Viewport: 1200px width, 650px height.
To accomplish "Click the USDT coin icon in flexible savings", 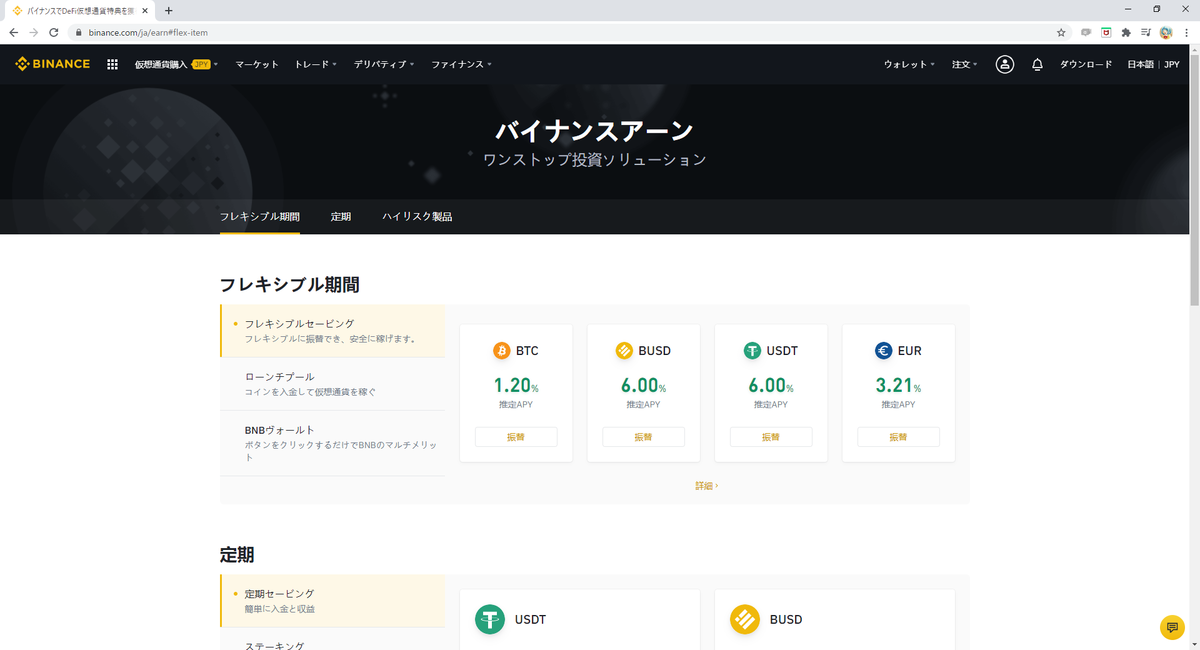I will tap(752, 351).
